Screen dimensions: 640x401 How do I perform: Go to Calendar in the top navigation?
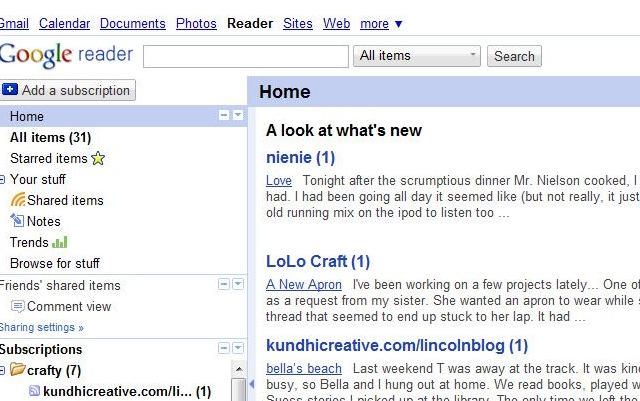[x=64, y=24]
